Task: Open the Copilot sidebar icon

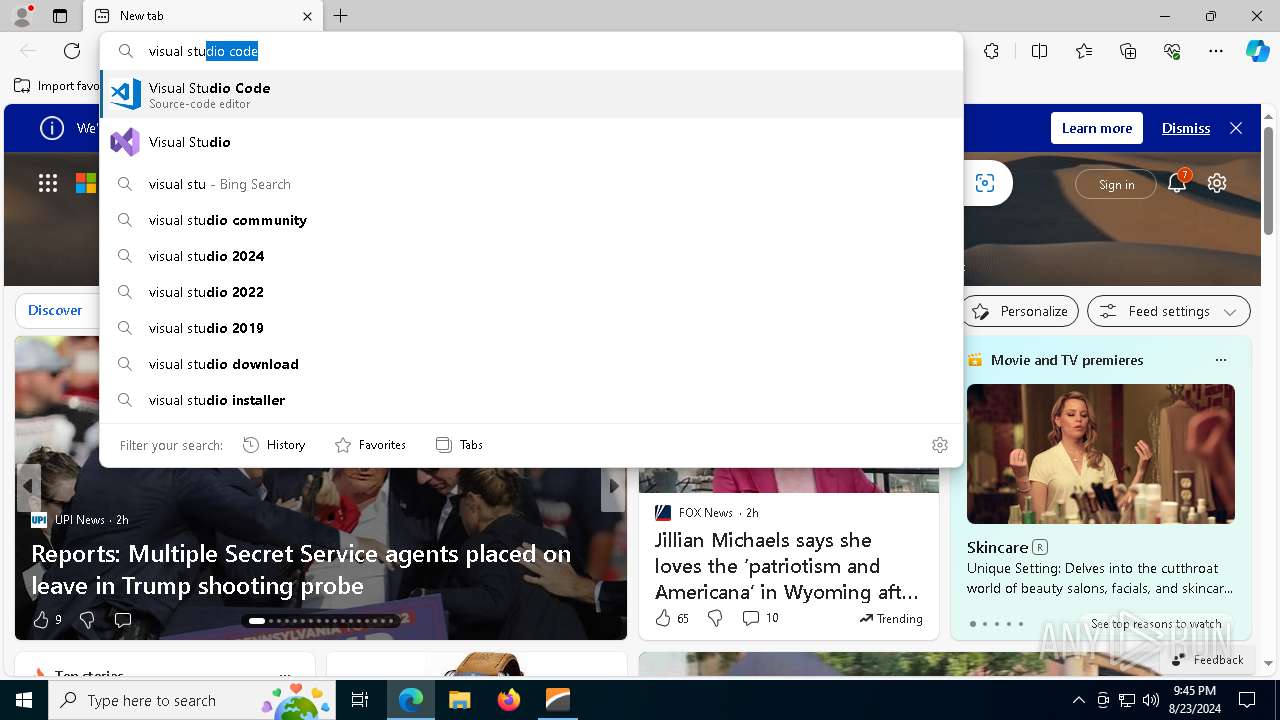Action: point(1257,51)
